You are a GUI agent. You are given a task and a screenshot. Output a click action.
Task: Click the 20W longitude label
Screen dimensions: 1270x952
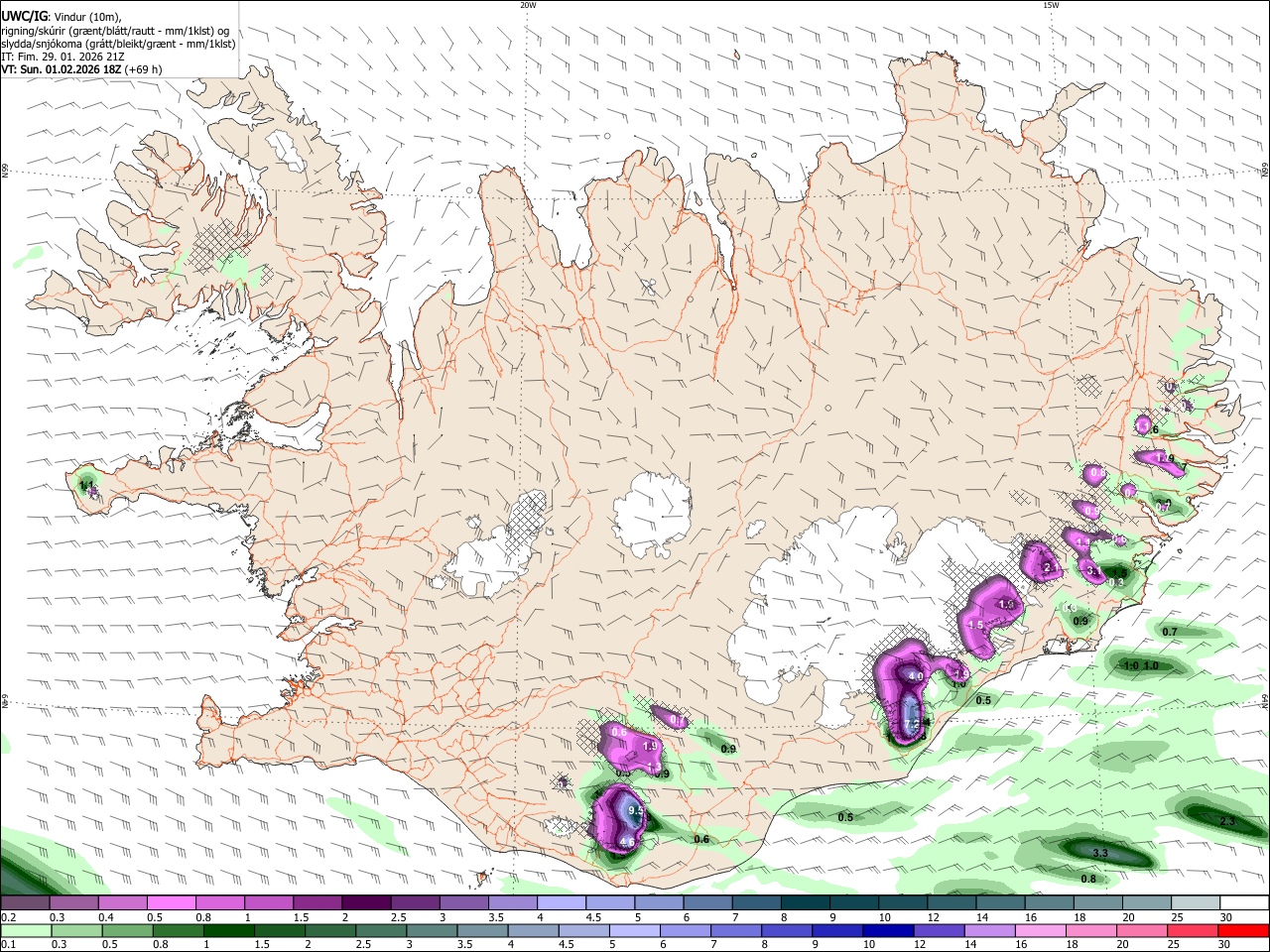click(x=529, y=5)
